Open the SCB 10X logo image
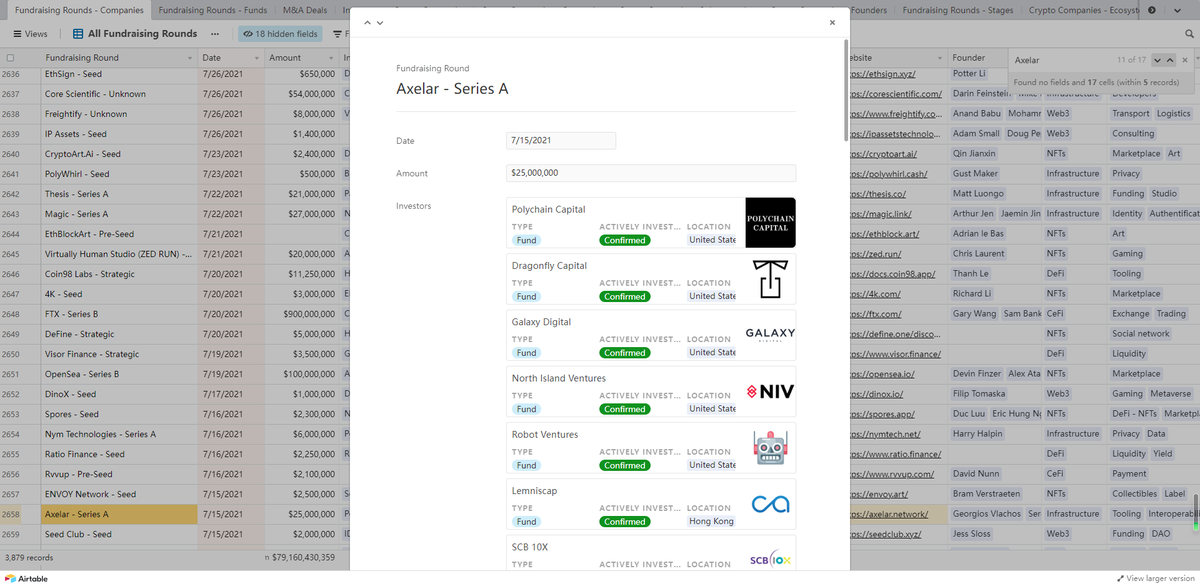The height and width of the screenshot is (586, 1200). 771,558
